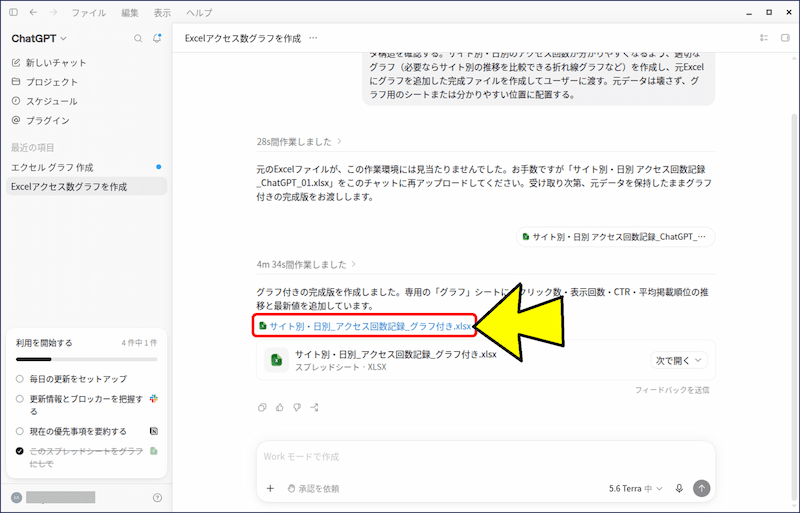This screenshot has height=513, width=800.
Task: Open プラグイン in the sidebar
Action: pyautogui.click(x=40, y=120)
